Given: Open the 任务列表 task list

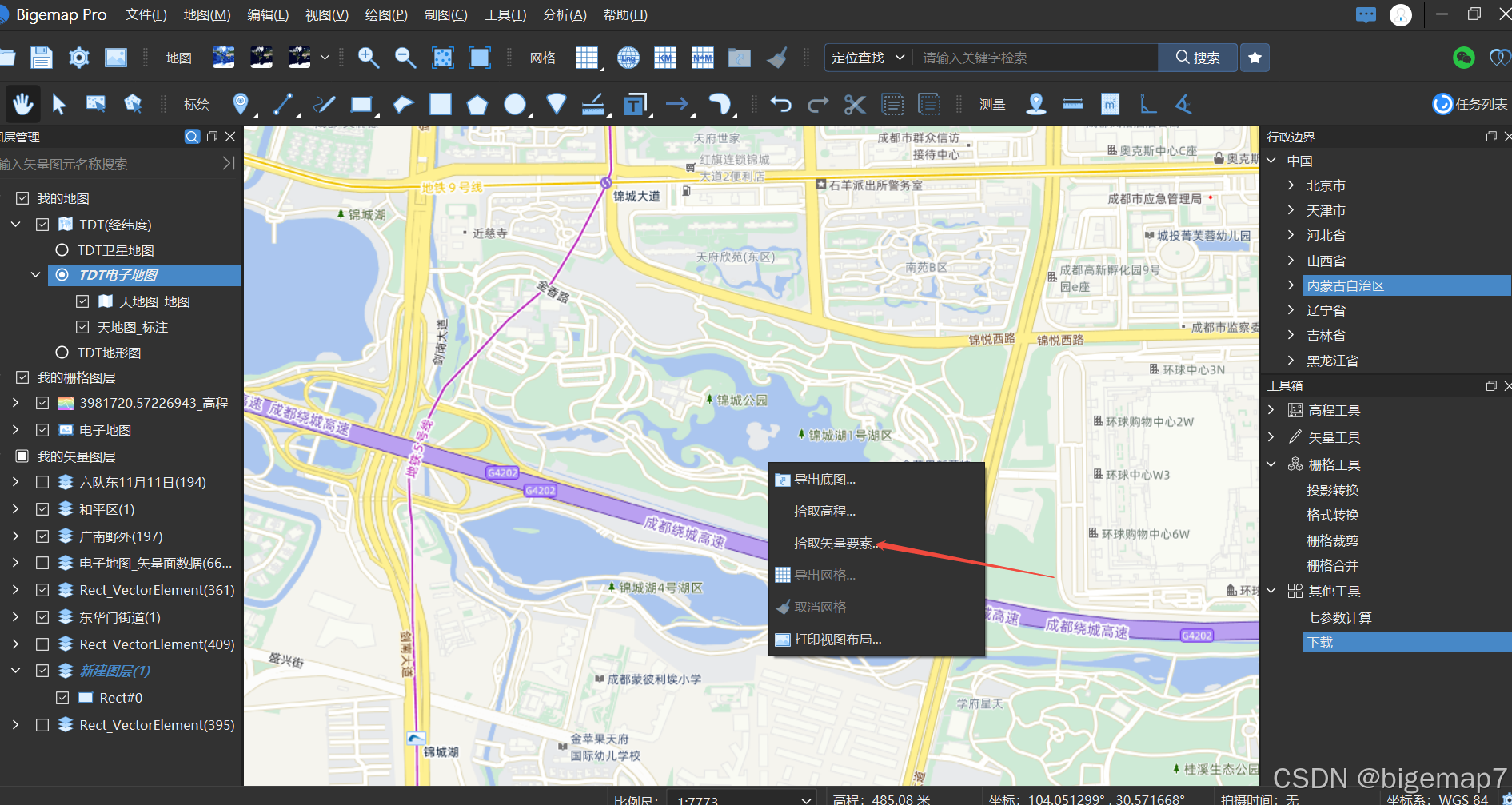Looking at the screenshot, I should (x=1470, y=104).
